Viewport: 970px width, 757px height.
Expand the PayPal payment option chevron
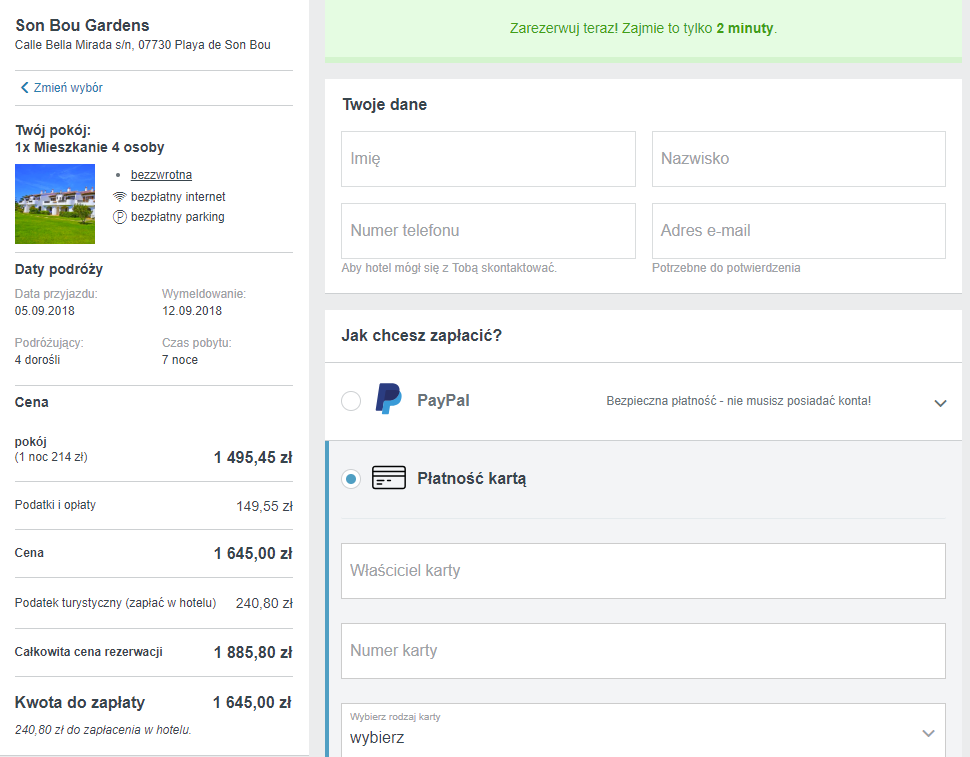pos(940,403)
